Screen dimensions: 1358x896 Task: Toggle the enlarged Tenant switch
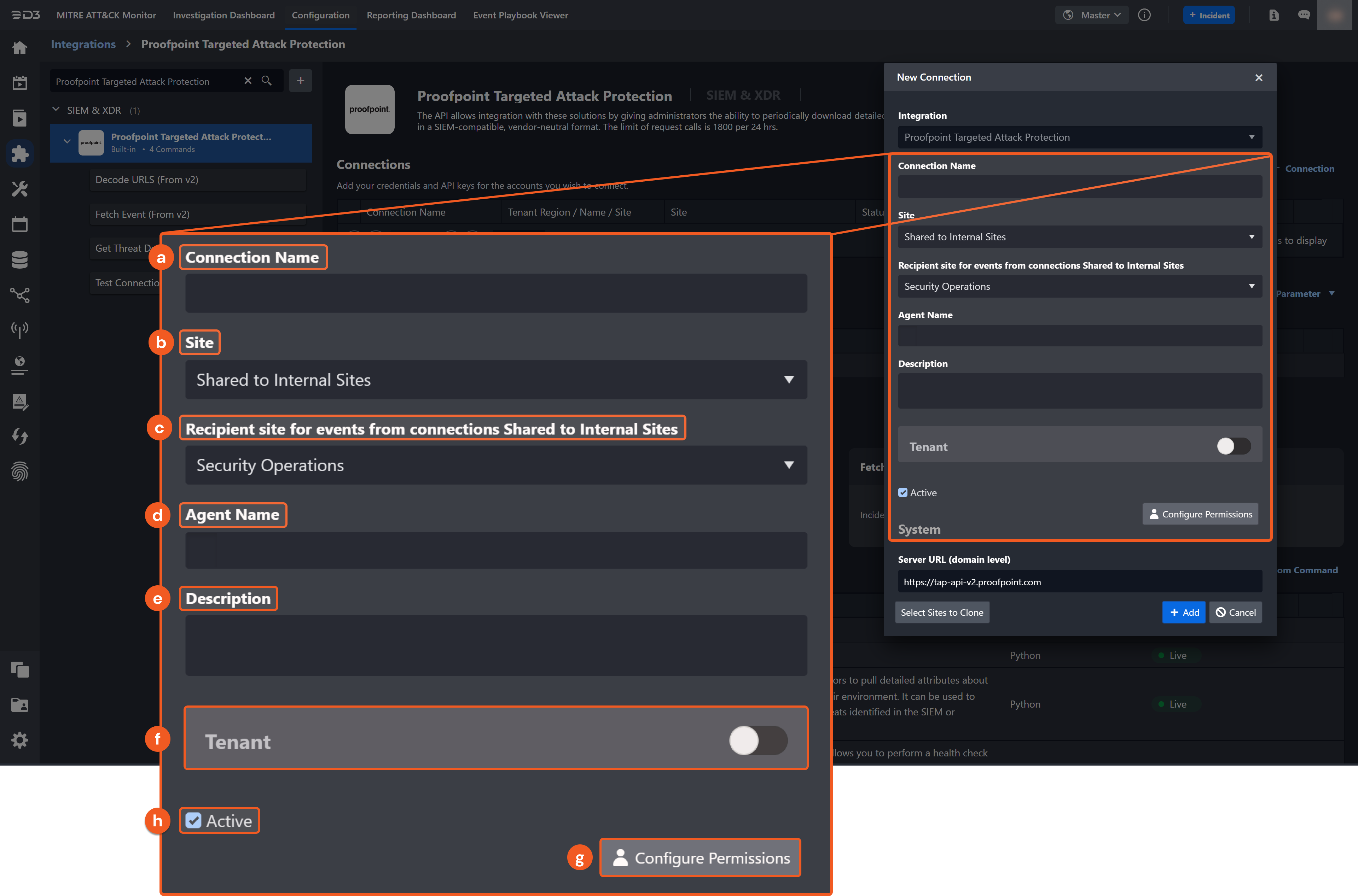coord(758,740)
